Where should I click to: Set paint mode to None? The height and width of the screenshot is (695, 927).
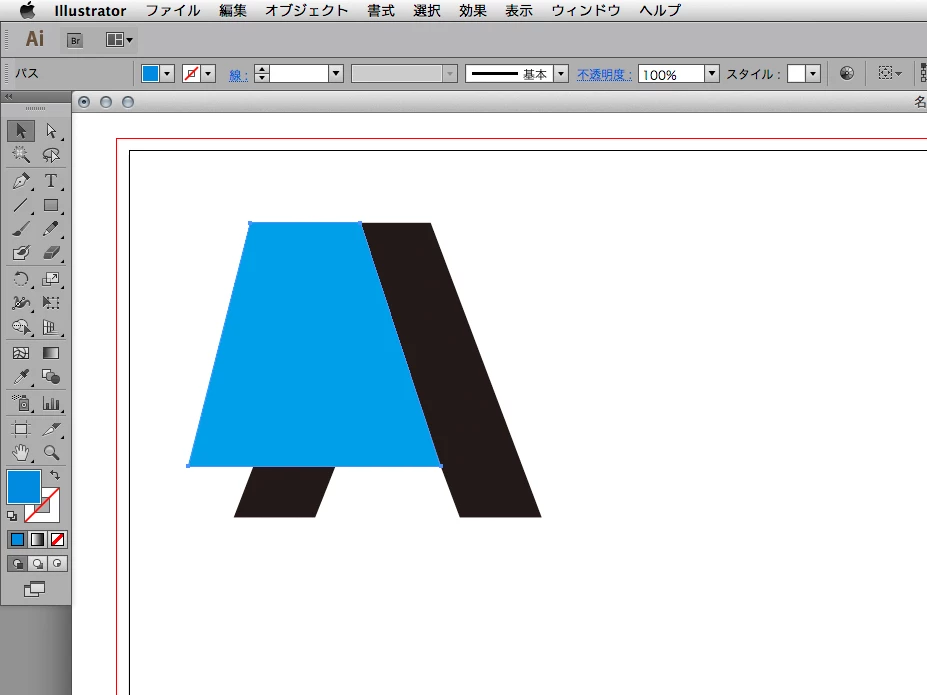tap(57, 540)
